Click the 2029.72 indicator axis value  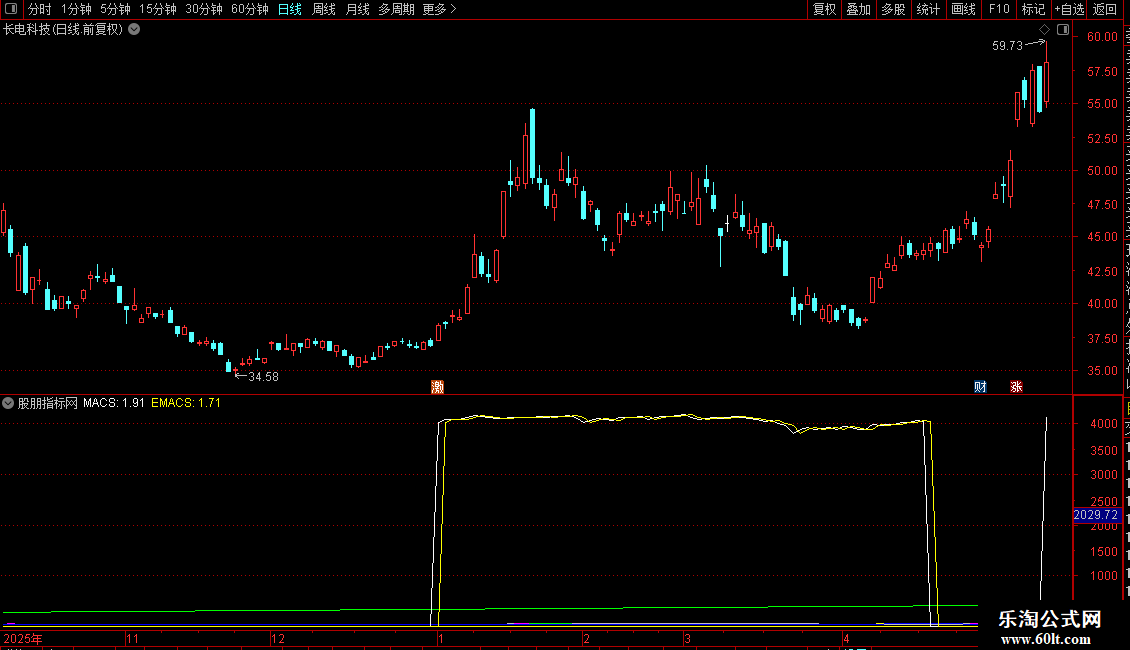pyautogui.click(x=1095, y=515)
